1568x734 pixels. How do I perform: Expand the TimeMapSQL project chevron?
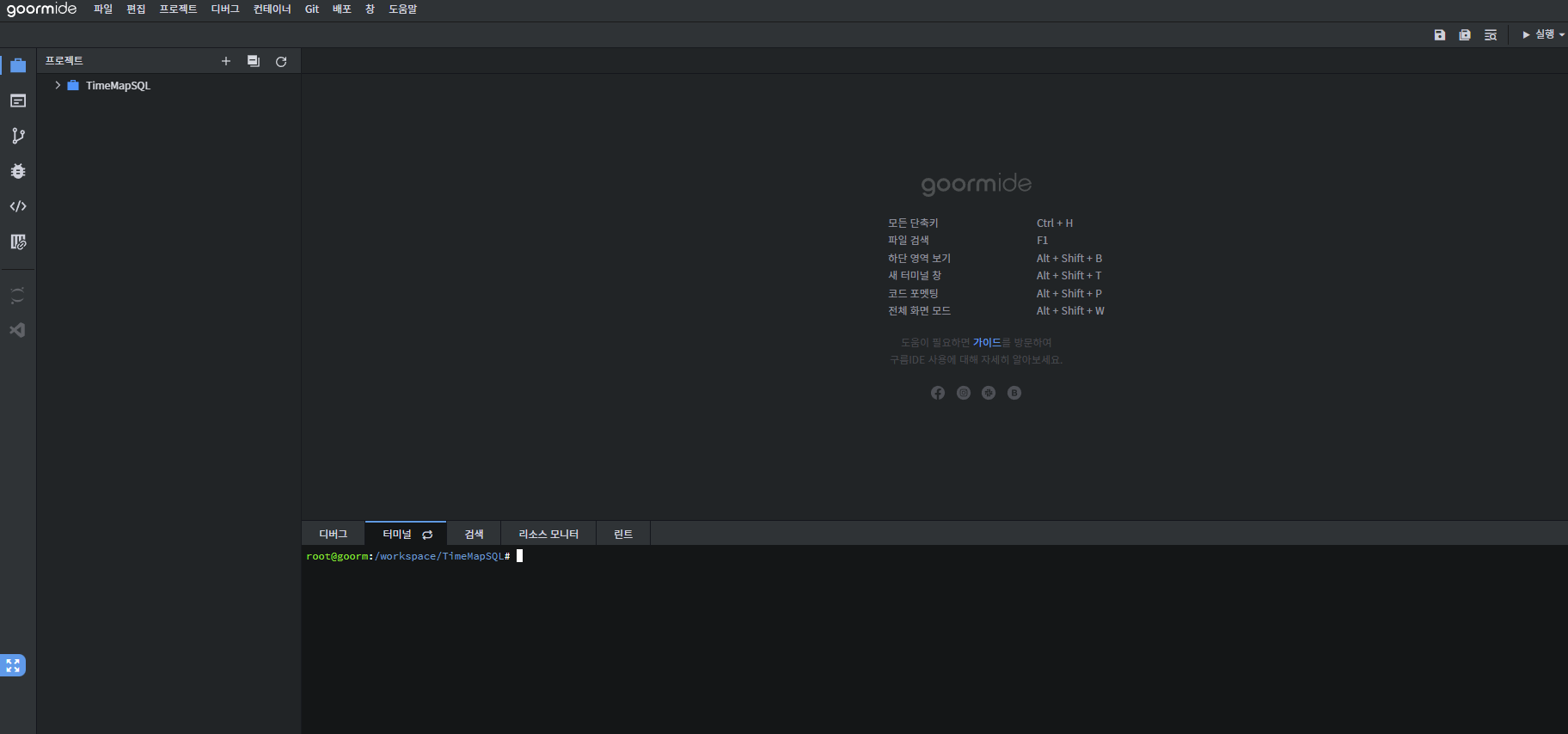(x=58, y=85)
